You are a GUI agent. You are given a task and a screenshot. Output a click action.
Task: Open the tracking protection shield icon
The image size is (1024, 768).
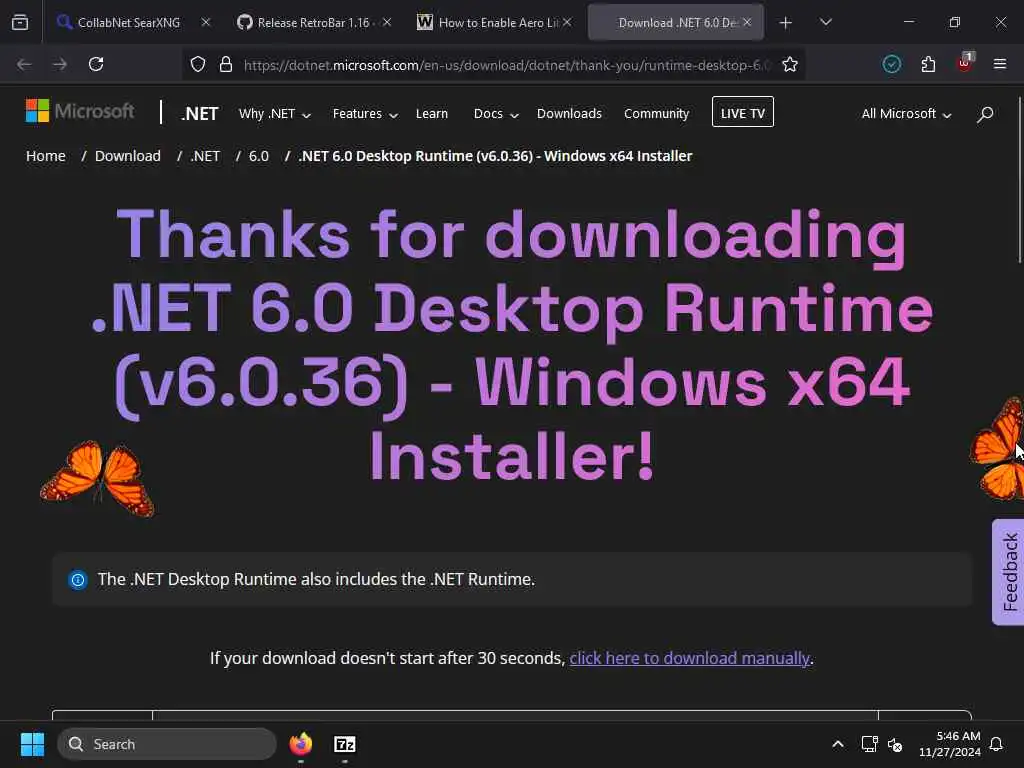pyautogui.click(x=198, y=64)
